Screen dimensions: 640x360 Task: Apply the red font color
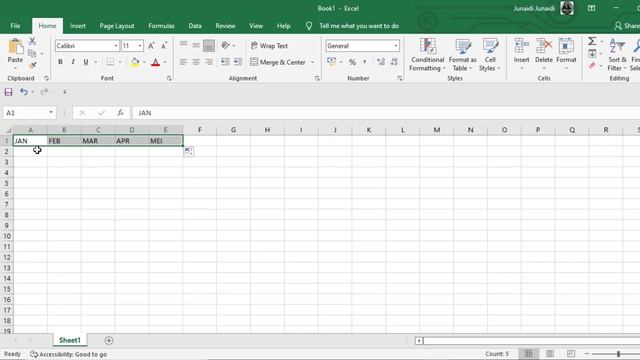pyautogui.click(x=156, y=62)
